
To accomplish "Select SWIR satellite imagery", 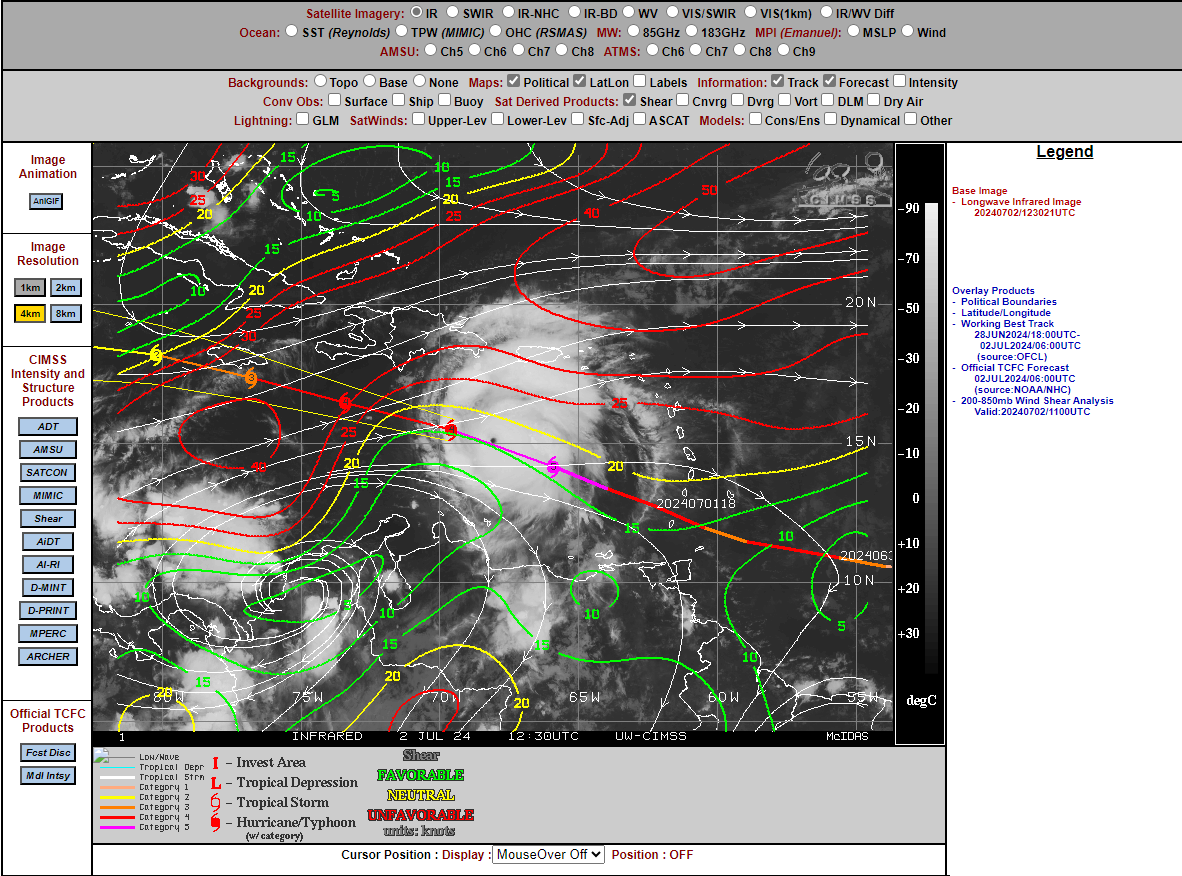I will tap(452, 12).
